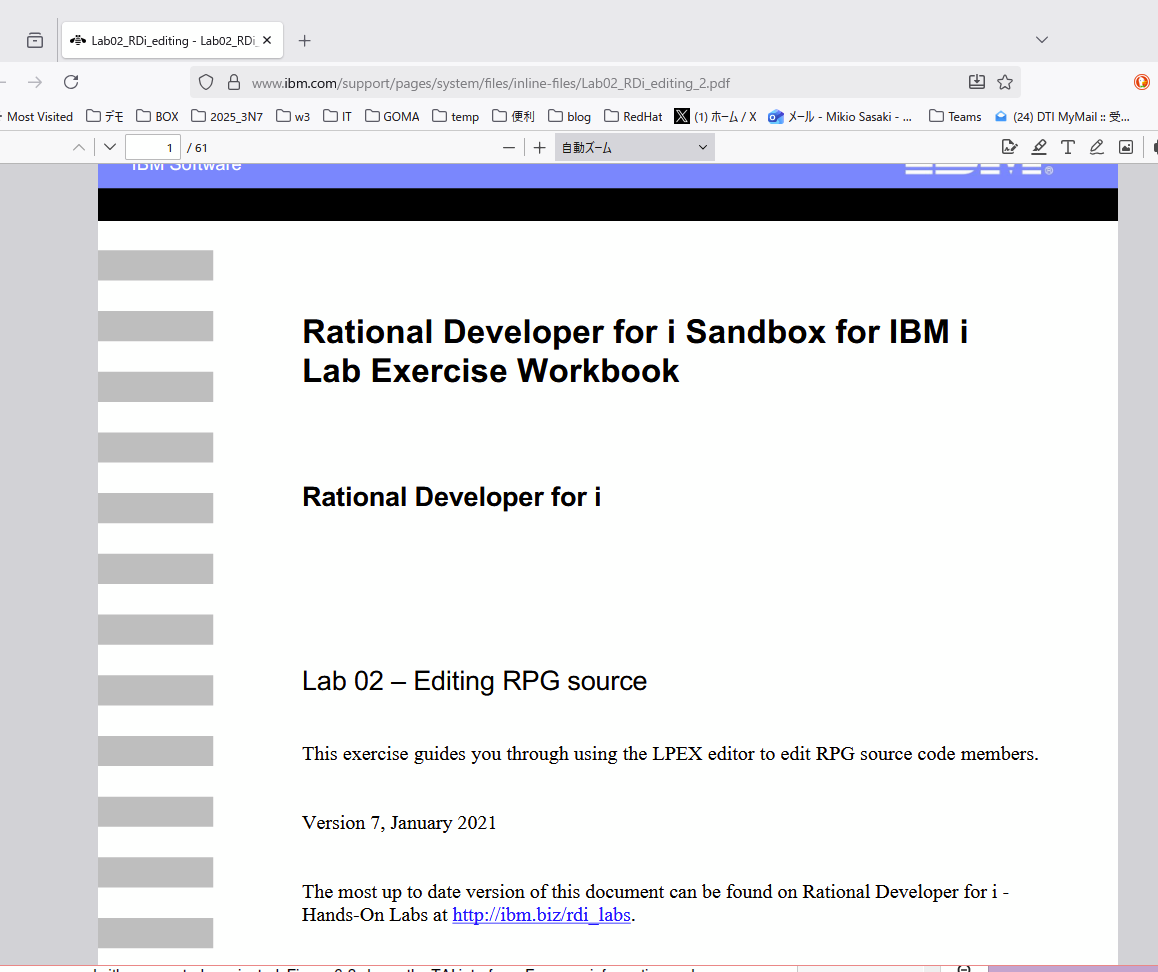Open the DuckDuckGo extension icon
The height and width of the screenshot is (972, 1158).
point(1141,82)
